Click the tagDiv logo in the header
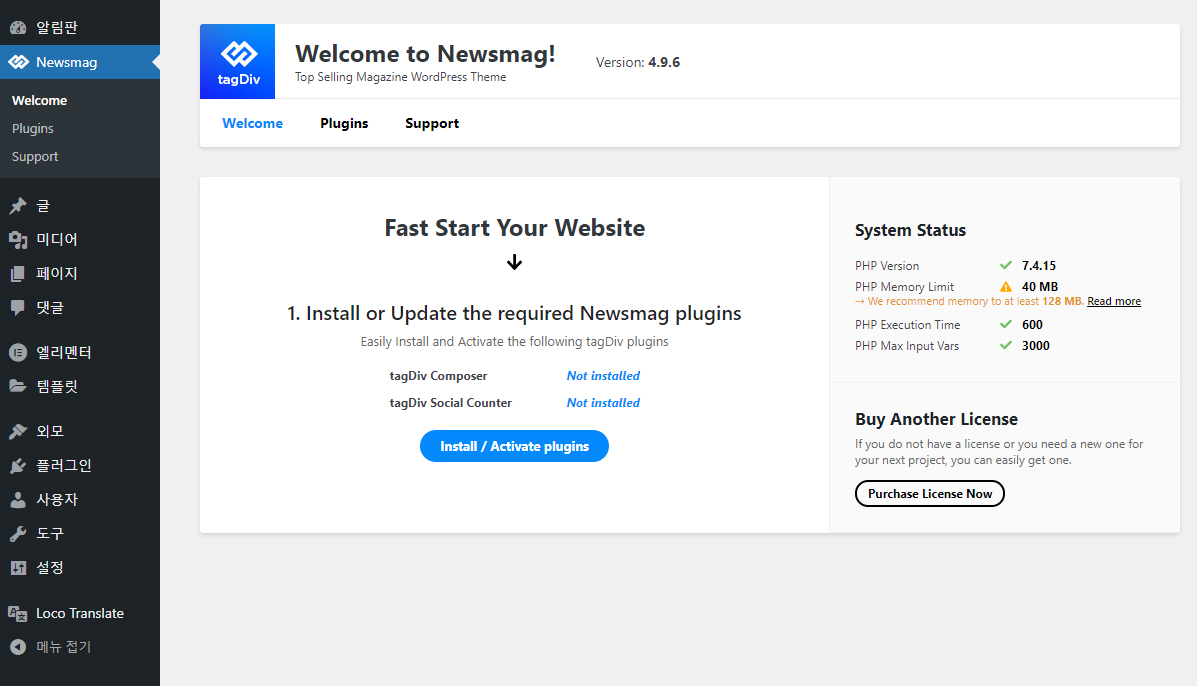Image resolution: width=1197 pixels, height=686 pixels. [237, 61]
